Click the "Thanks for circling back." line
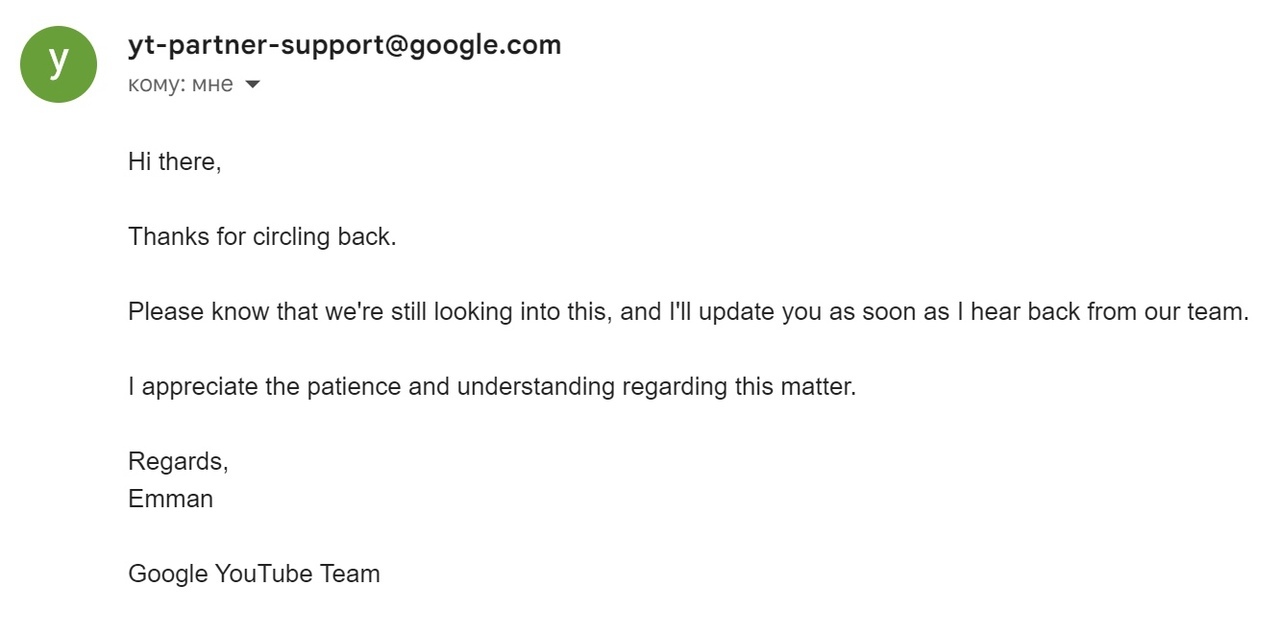Viewport: 1280px width, 635px height. coord(262,237)
